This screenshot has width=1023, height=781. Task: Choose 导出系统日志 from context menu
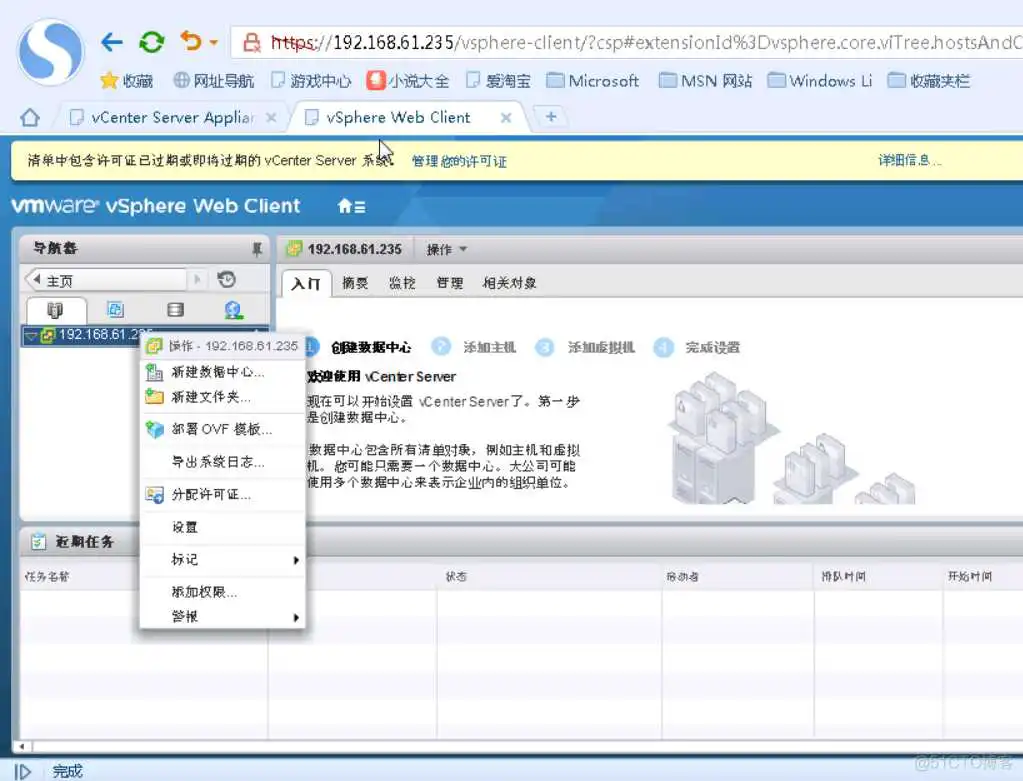coord(223,462)
